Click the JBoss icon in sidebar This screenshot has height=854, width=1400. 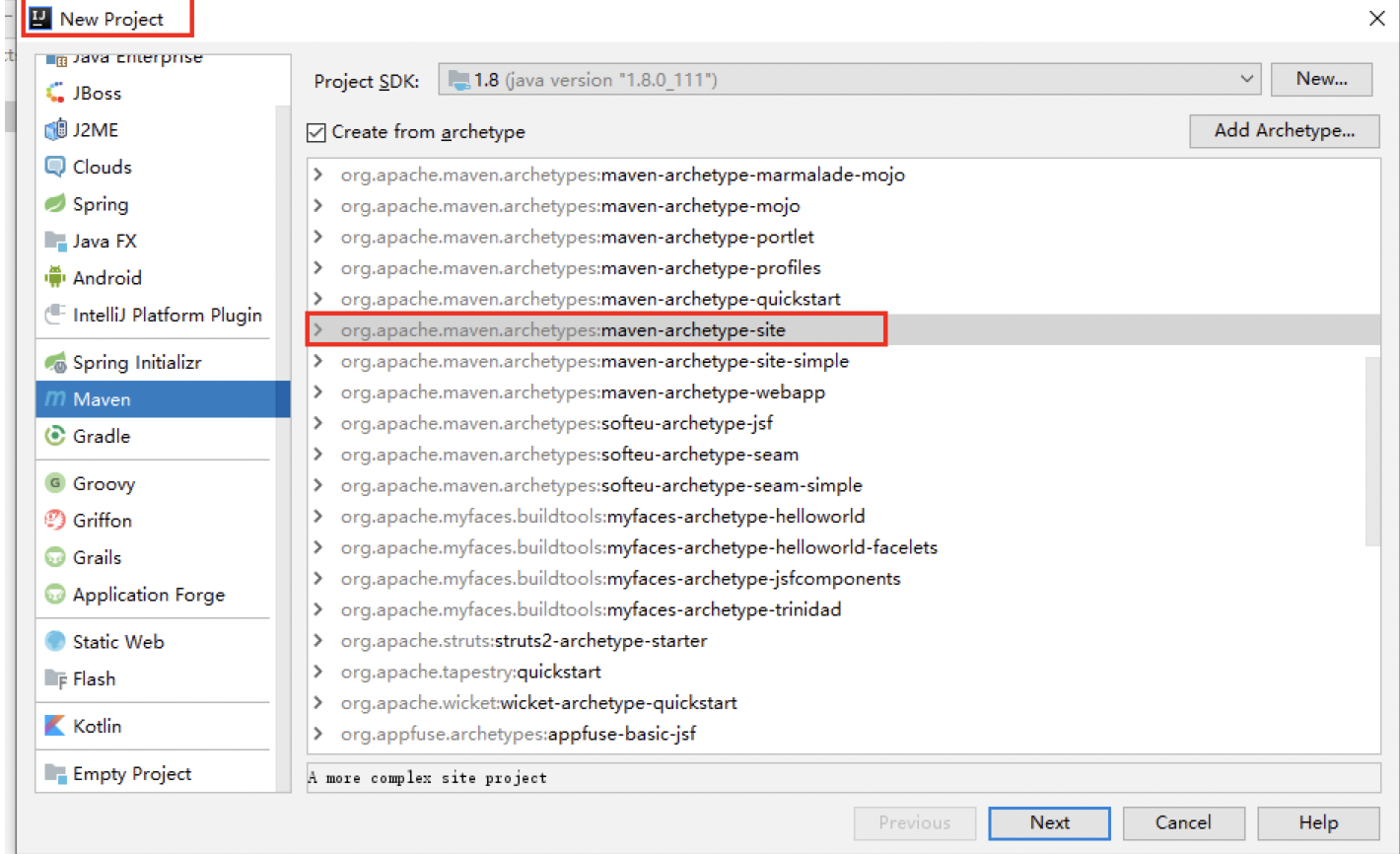[55, 94]
